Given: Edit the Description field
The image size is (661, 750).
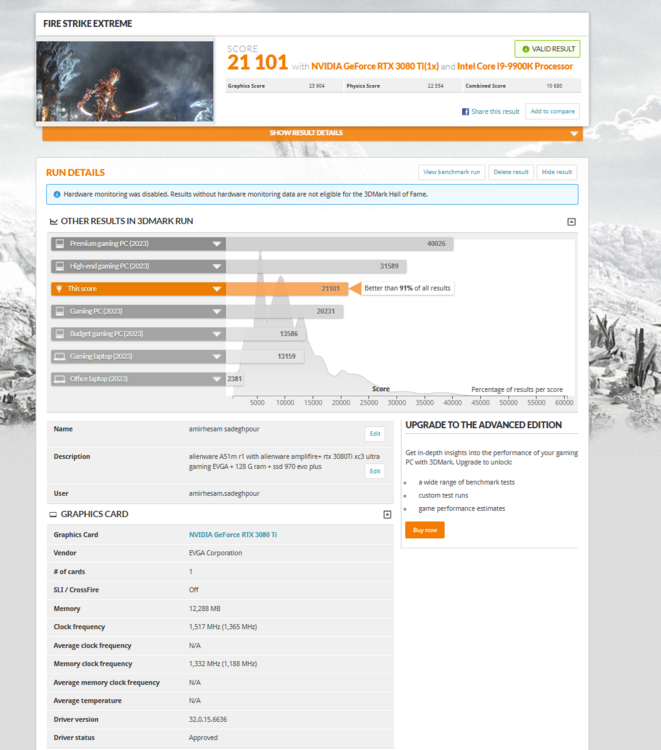Looking at the screenshot, I should (x=374, y=471).
